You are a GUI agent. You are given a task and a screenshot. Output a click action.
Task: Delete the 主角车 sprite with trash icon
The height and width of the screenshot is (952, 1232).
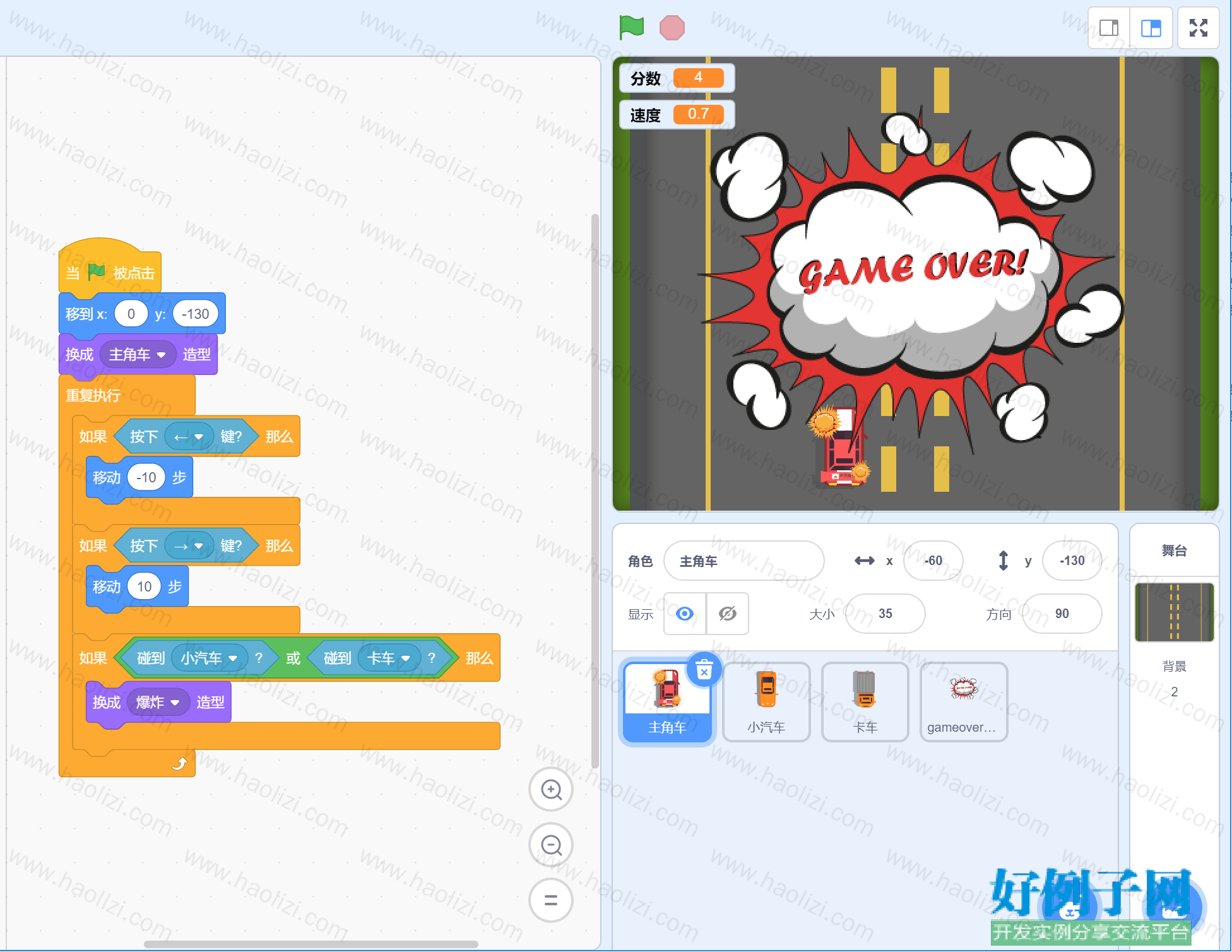click(704, 669)
